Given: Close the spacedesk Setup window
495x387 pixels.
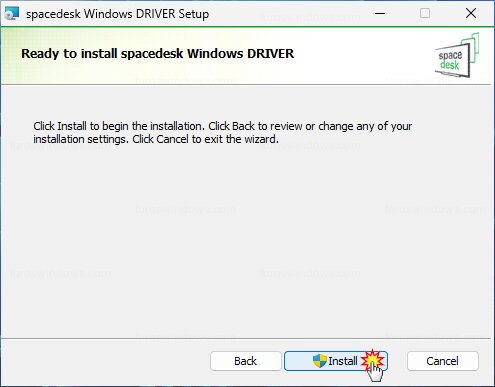Looking at the screenshot, I should coord(471,14).
